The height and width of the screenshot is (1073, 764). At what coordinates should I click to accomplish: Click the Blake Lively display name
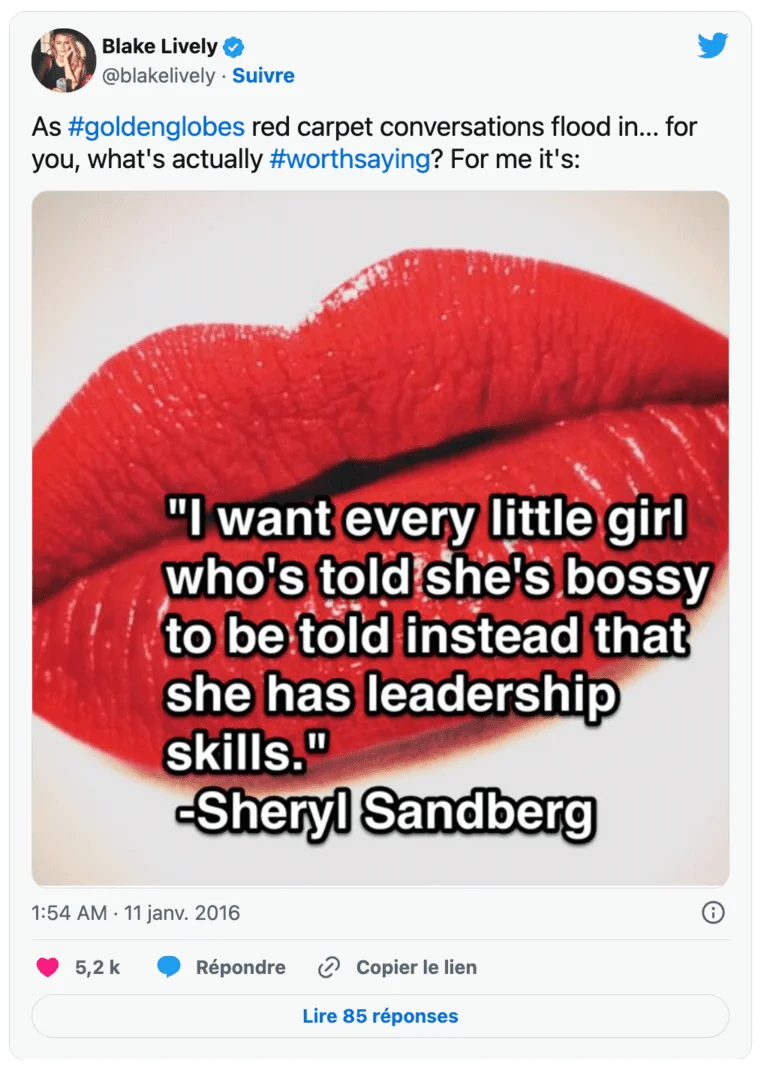point(159,45)
